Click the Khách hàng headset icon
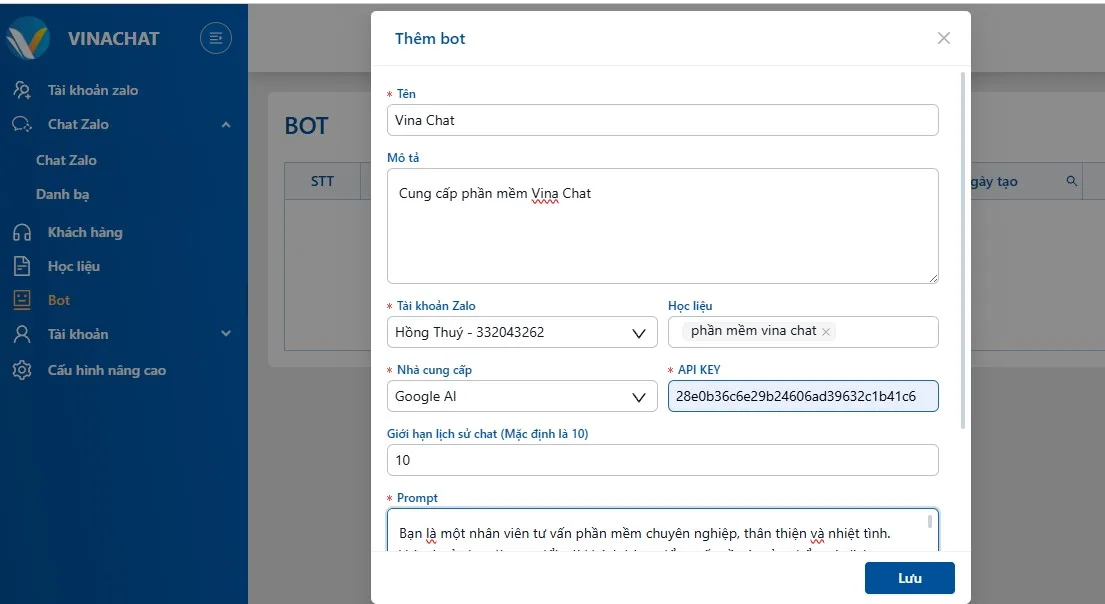Screen dimensions: 1105x604 pos(21,232)
